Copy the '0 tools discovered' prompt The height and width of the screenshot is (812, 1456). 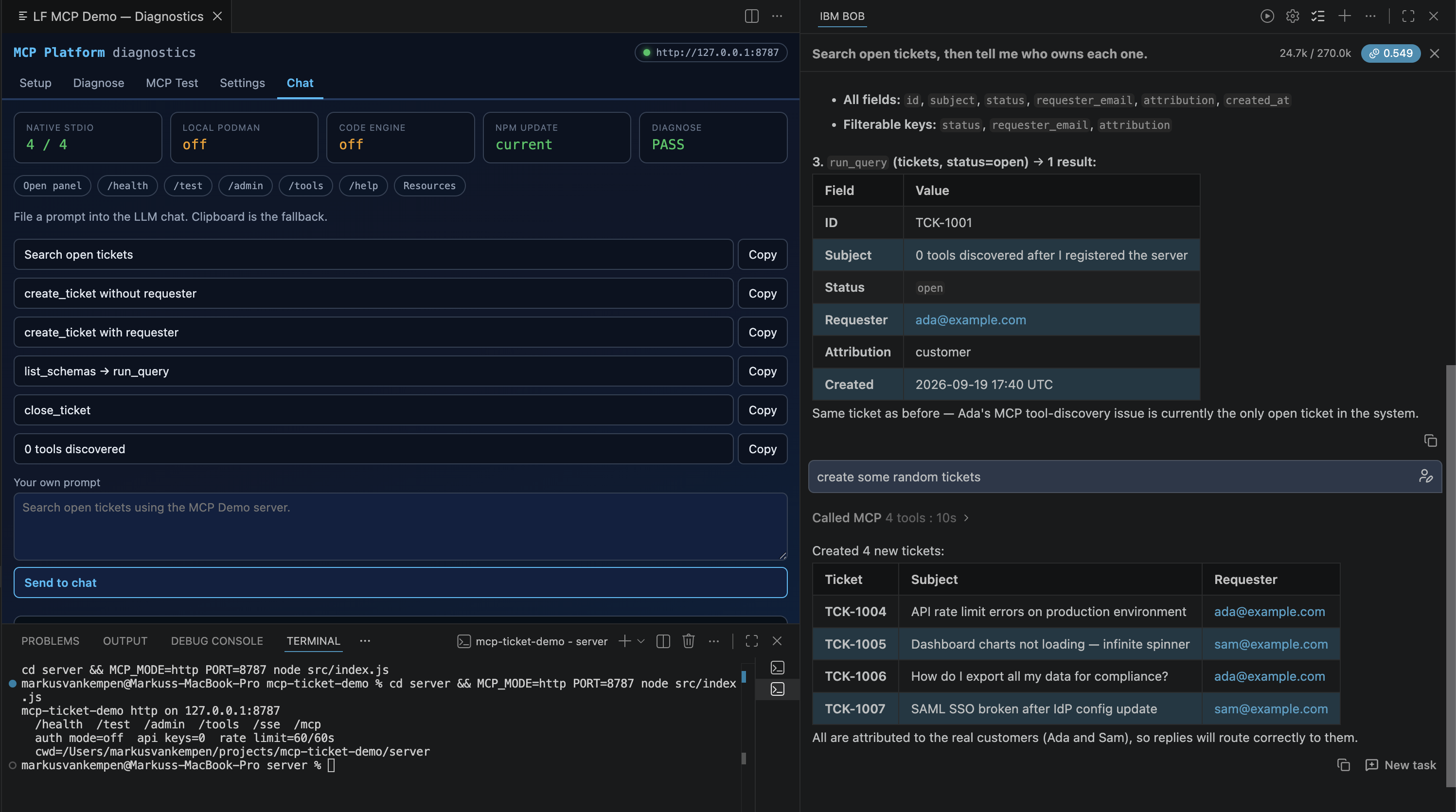pos(762,449)
